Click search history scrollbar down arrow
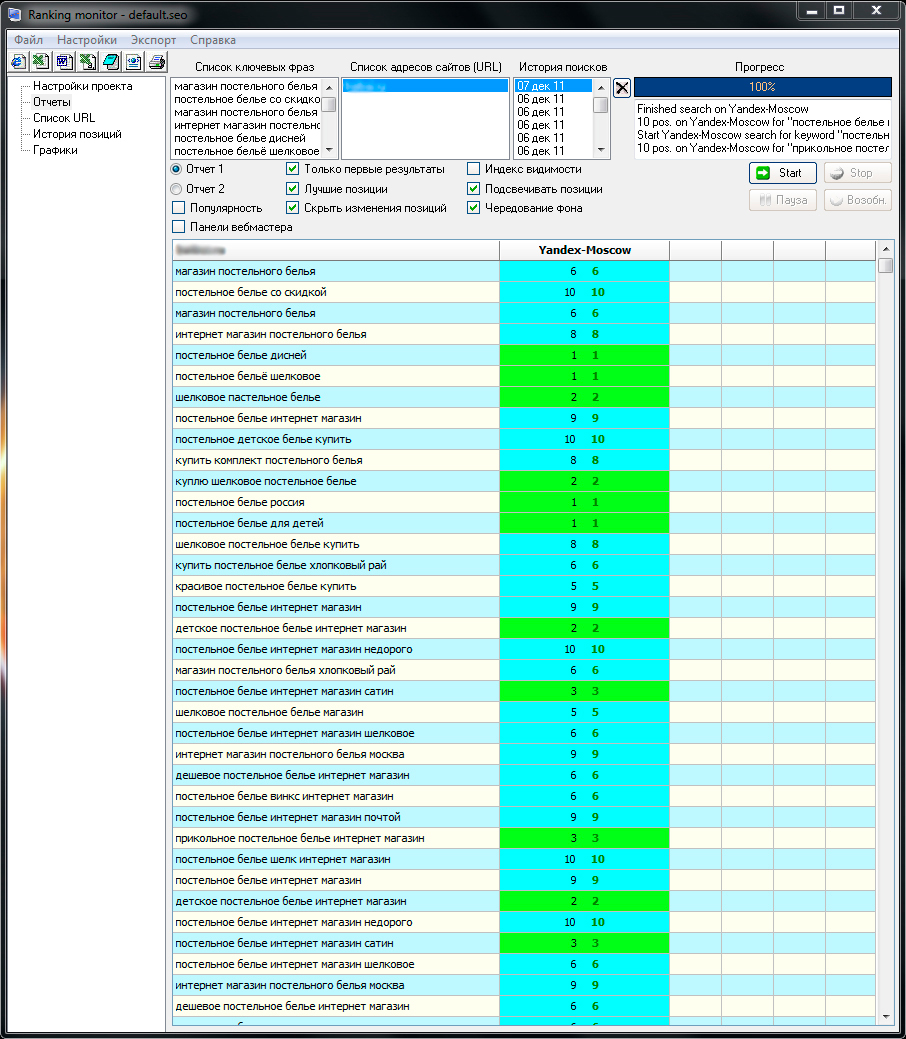 click(601, 150)
